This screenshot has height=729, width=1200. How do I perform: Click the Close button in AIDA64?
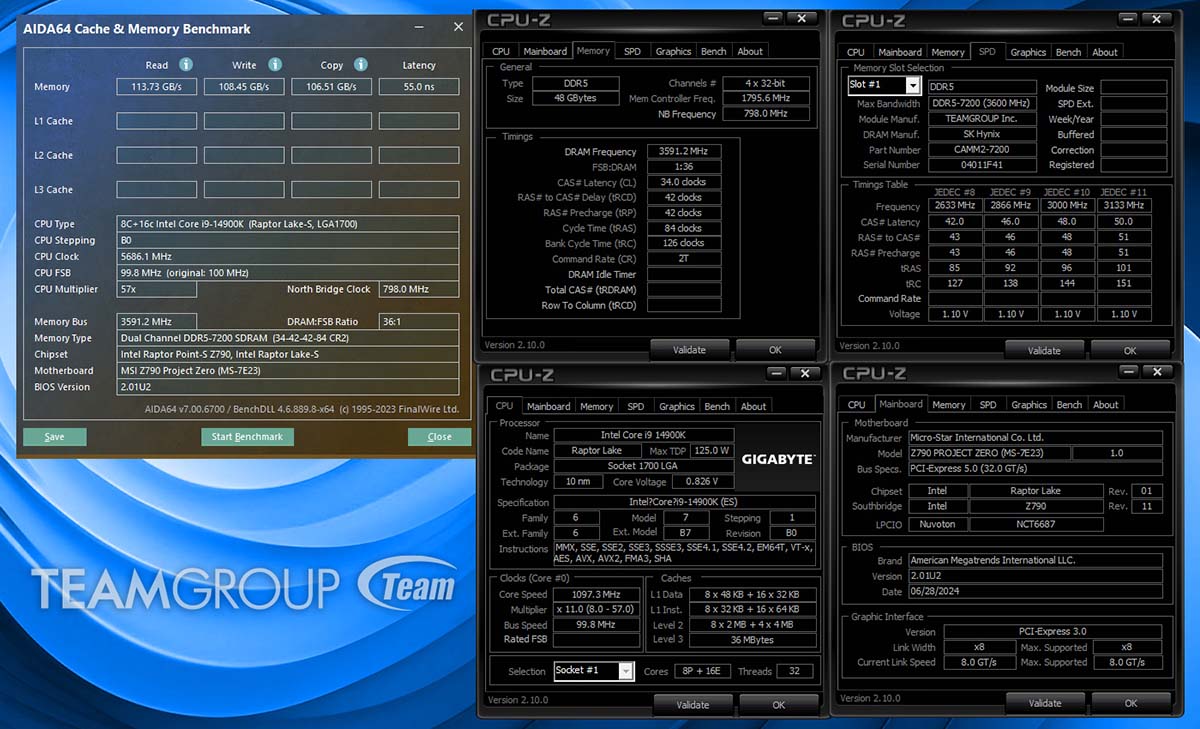[439, 436]
